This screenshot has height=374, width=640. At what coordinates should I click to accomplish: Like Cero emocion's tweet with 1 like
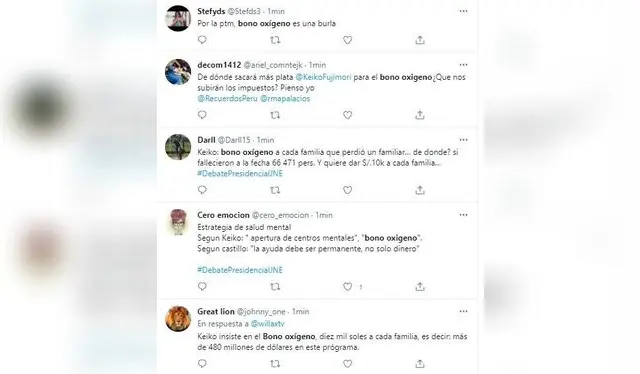347,287
